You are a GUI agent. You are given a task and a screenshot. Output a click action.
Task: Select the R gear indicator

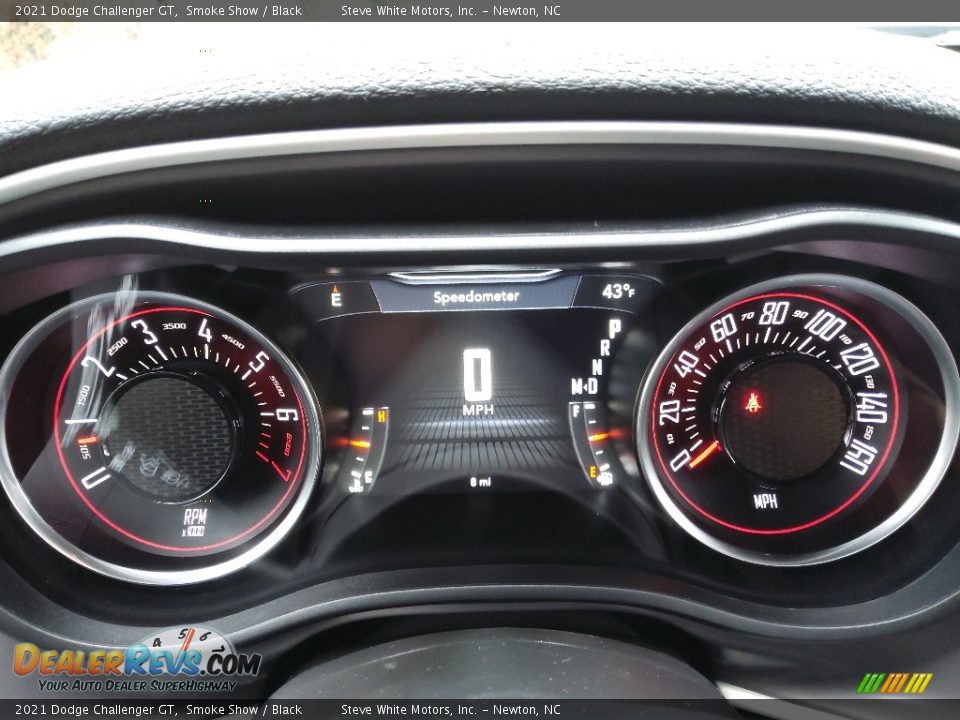click(605, 348)
